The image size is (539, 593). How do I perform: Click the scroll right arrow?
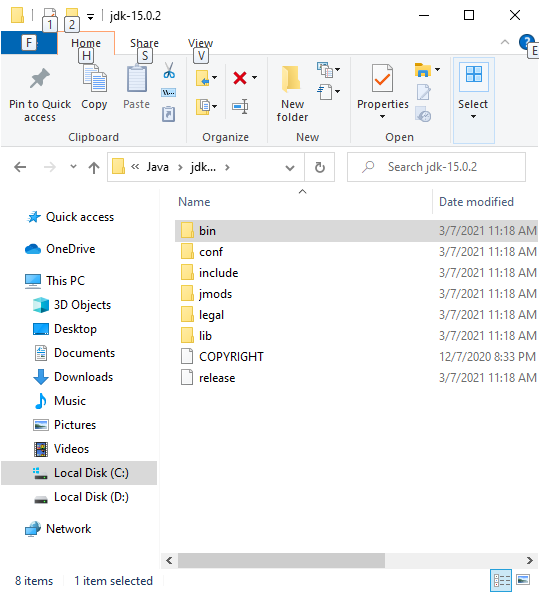(x=530, y=560)
